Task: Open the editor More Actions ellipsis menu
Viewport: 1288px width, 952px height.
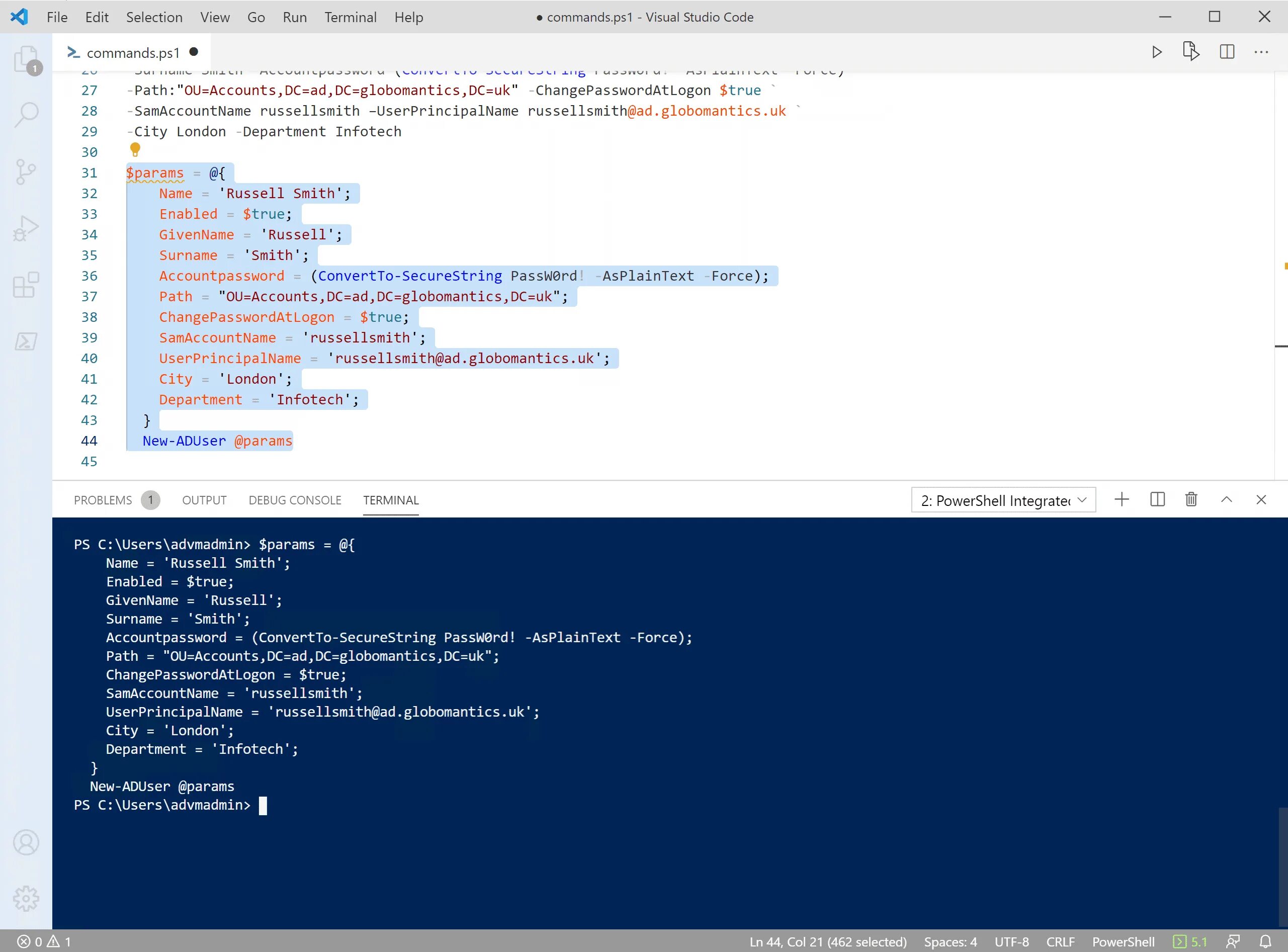Action: (x=1261, y=52)
